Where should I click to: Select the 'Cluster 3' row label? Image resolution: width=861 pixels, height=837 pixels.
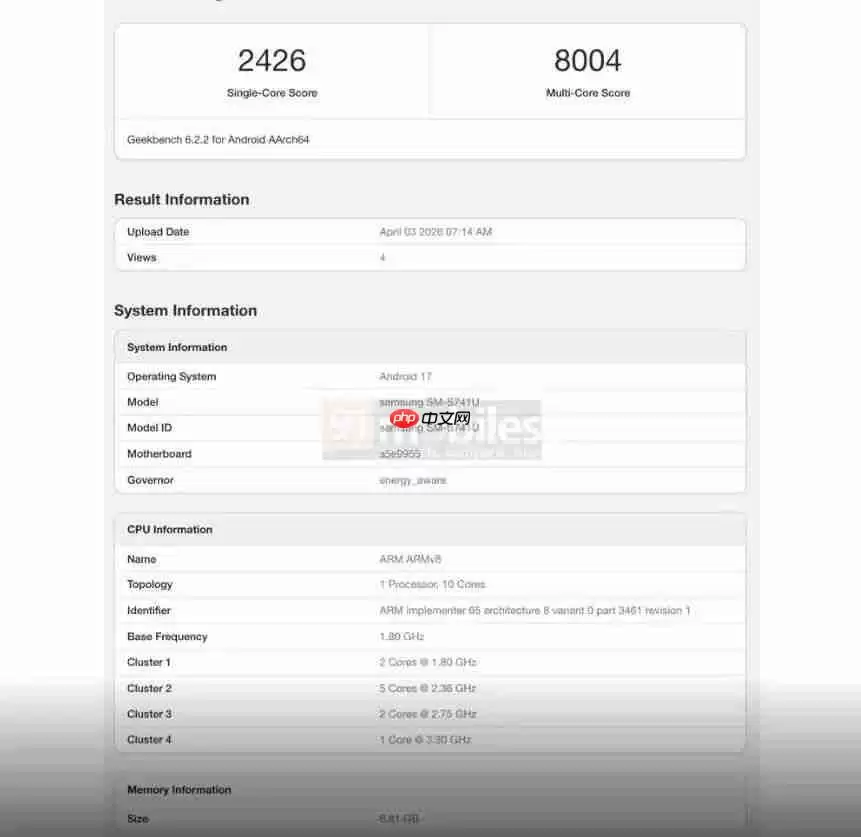[x=149, y=714]
